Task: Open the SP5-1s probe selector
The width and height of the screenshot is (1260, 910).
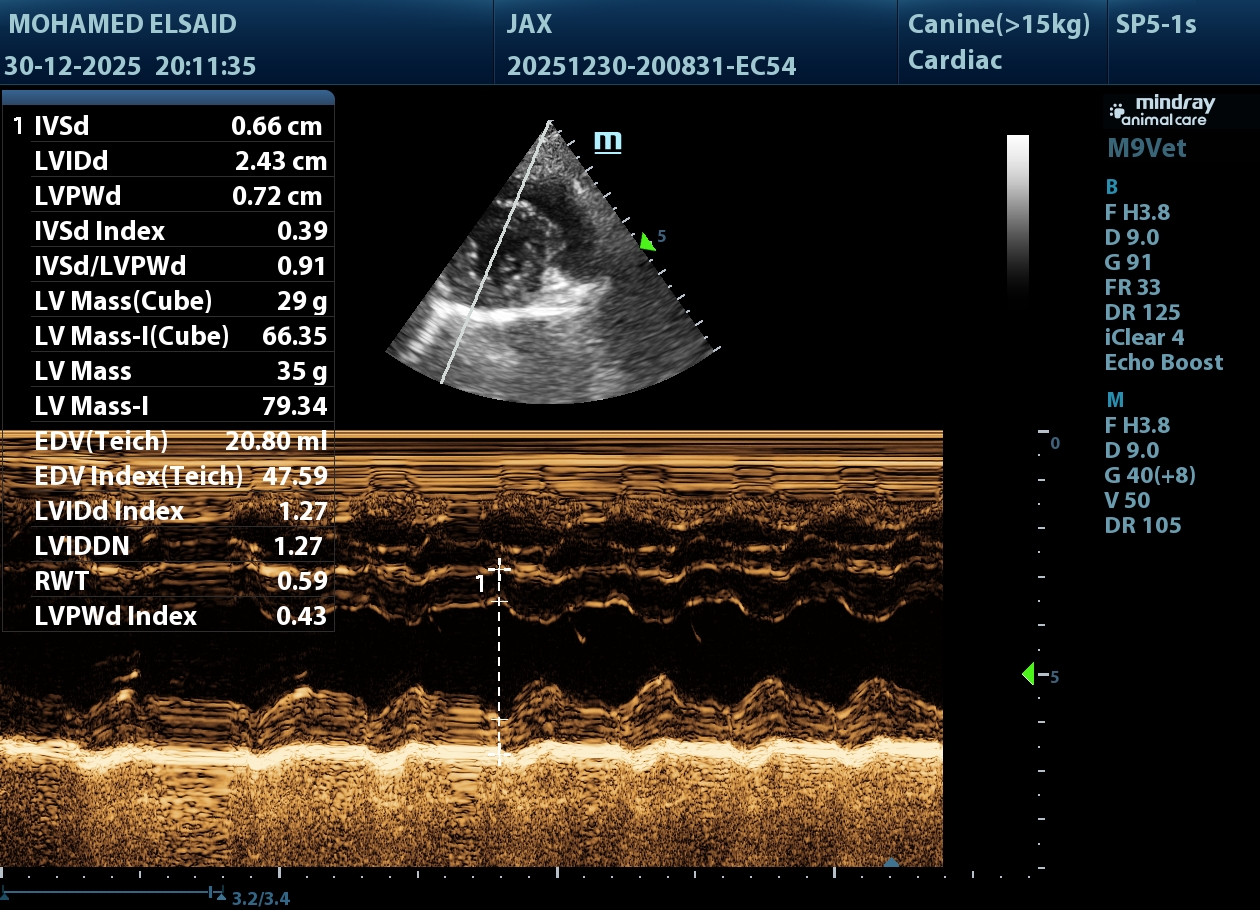Action: pyautogui.click(x=1155, y=25)
